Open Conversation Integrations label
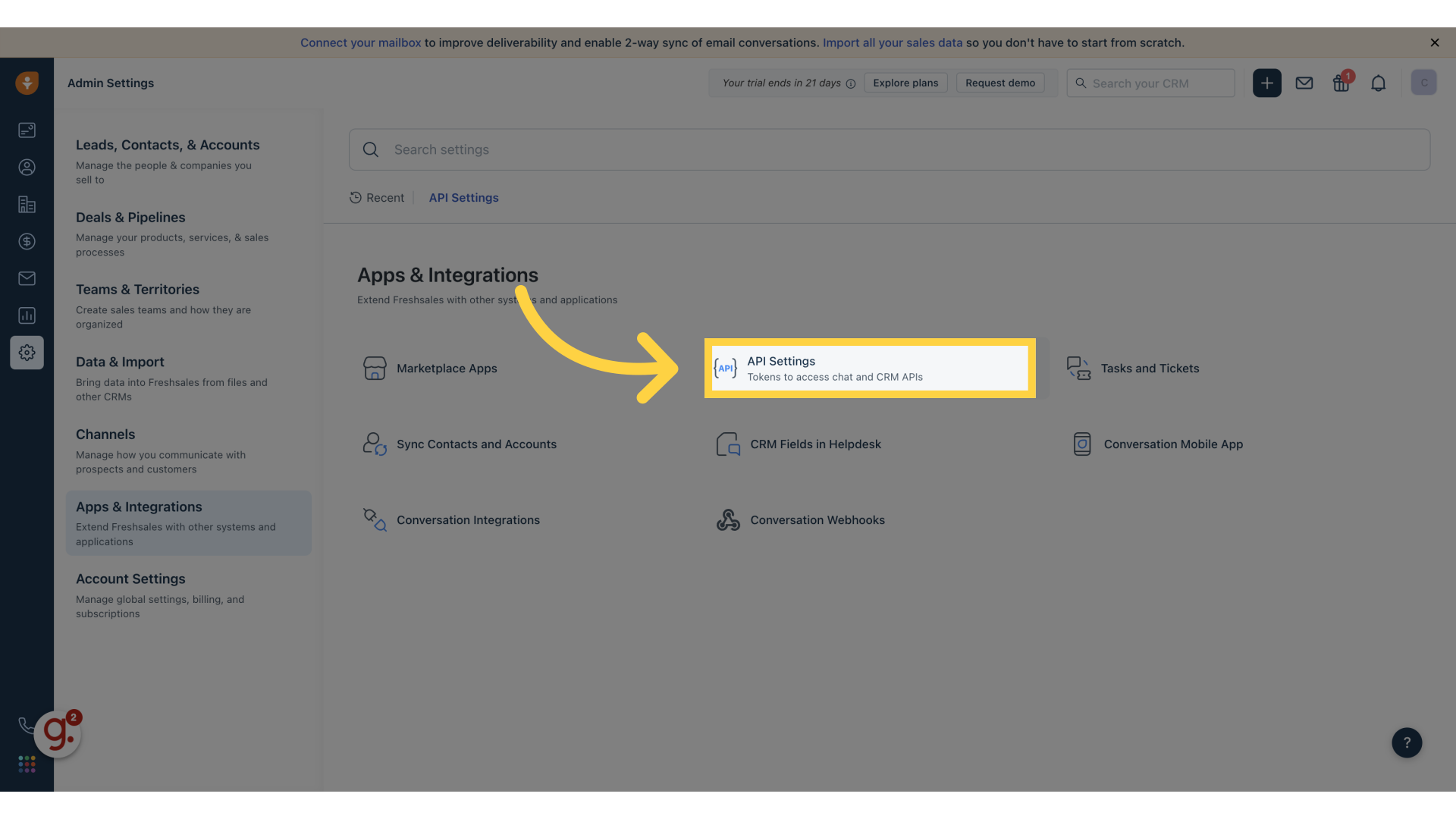The height and width of the screenshot is (819, 1456). 468,520
